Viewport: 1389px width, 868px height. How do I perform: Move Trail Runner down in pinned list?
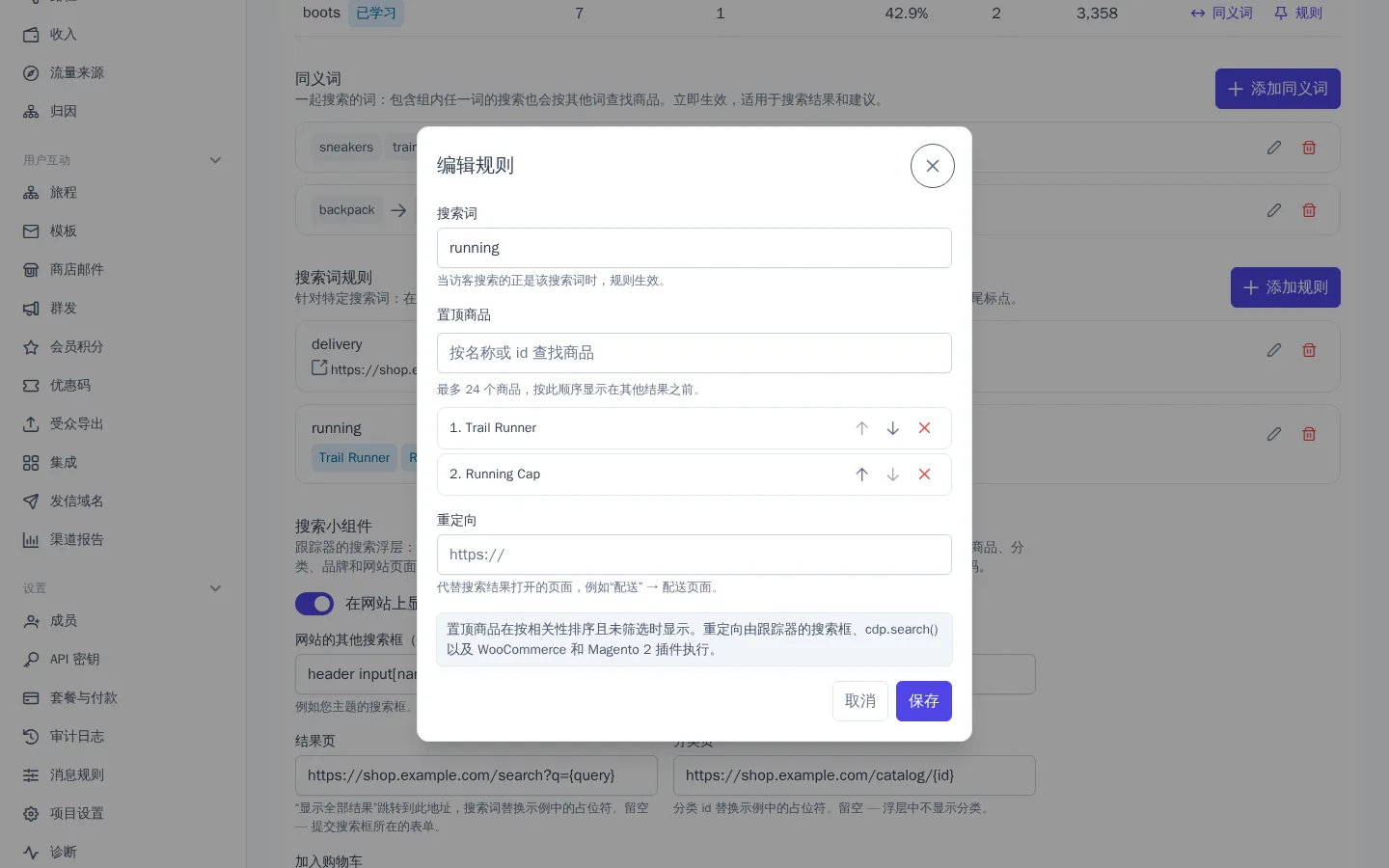[x=893, y=428]
